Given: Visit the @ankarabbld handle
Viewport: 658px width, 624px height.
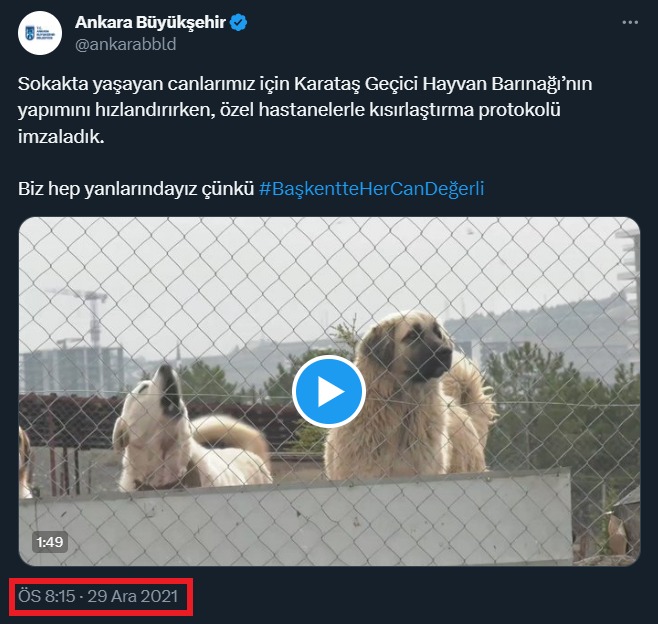Looking at the screenshot, I should 125,44.
